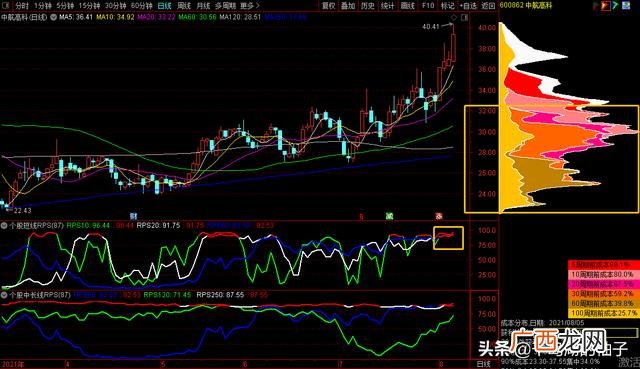Click the 30周期前成本59.2% orange legend swatch
The height and width of the screenshot is (369, 640).
click(x=603, y=294)
